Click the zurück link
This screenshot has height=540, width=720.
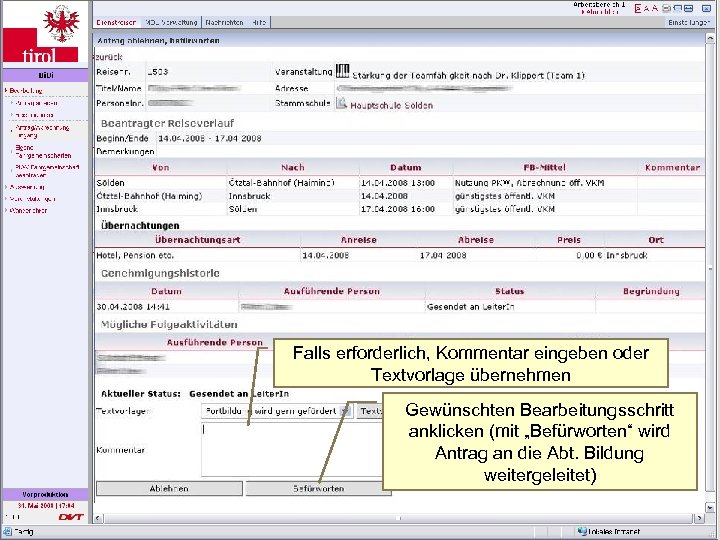[x=108, y=57]
